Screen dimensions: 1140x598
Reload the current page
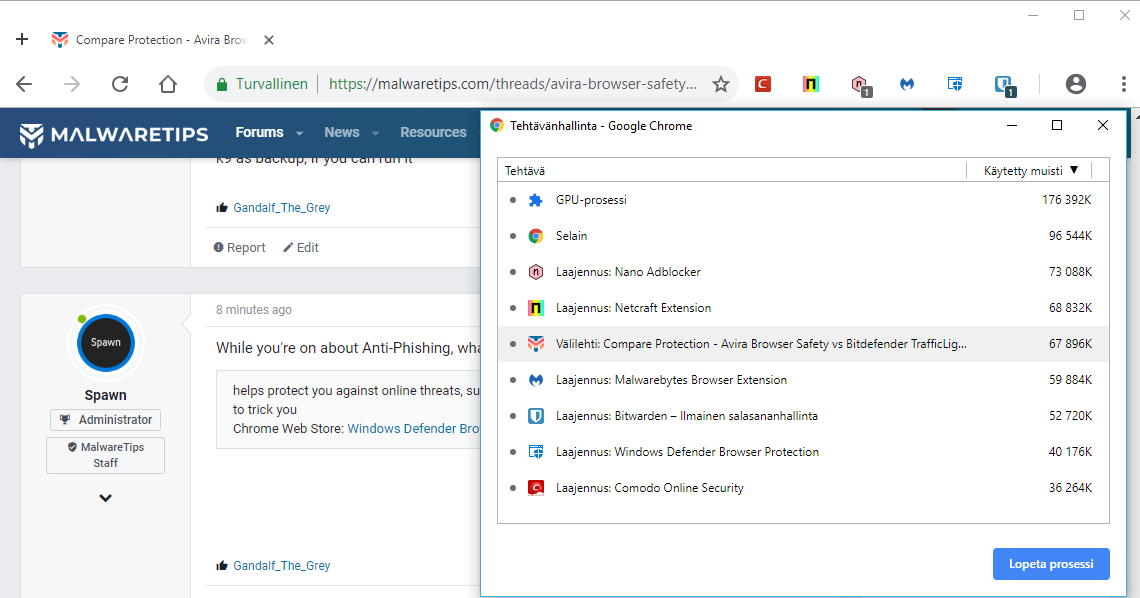(x=120, y=84)
